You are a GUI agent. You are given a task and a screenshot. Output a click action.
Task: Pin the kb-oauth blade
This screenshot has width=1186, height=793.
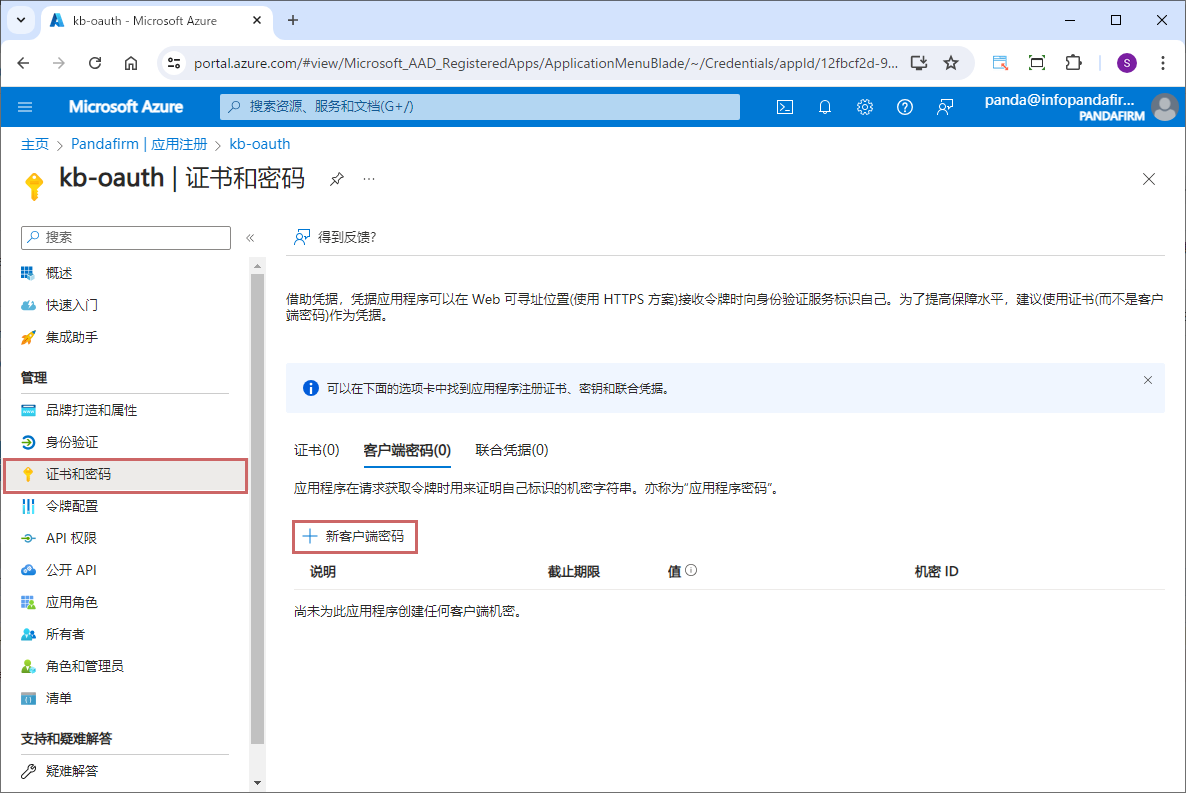click(337, 179)
